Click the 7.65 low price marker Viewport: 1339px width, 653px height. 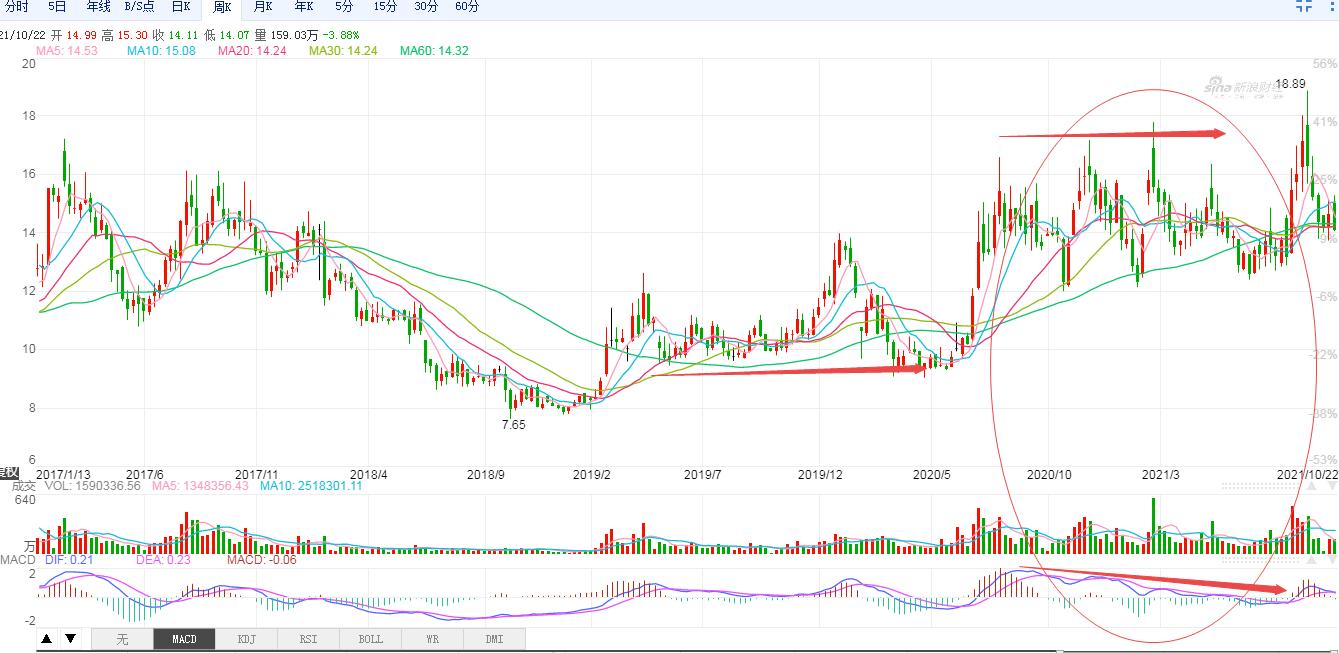(x=513, y=424)
